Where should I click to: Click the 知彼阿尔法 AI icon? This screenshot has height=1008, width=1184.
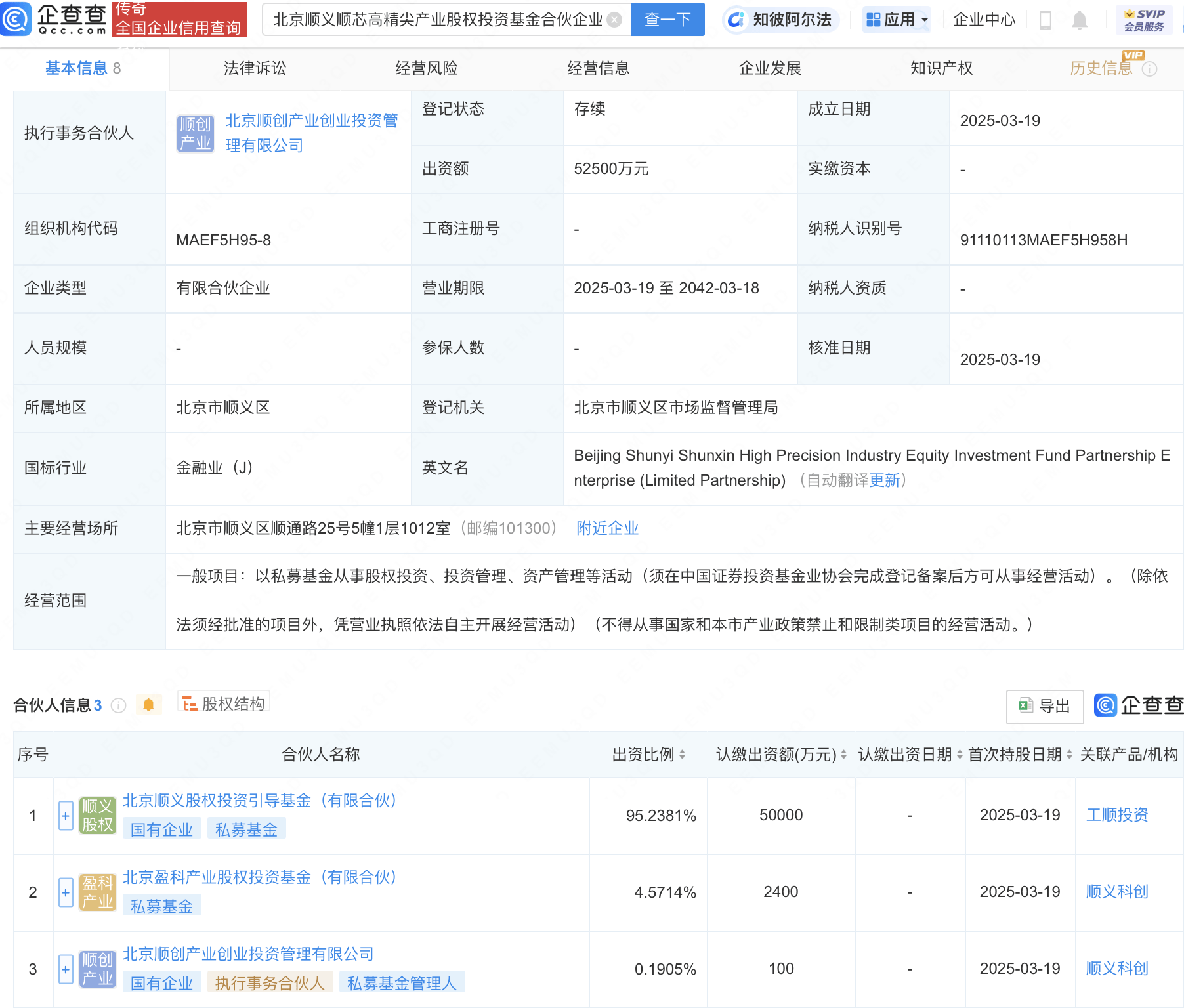(736, 20)
